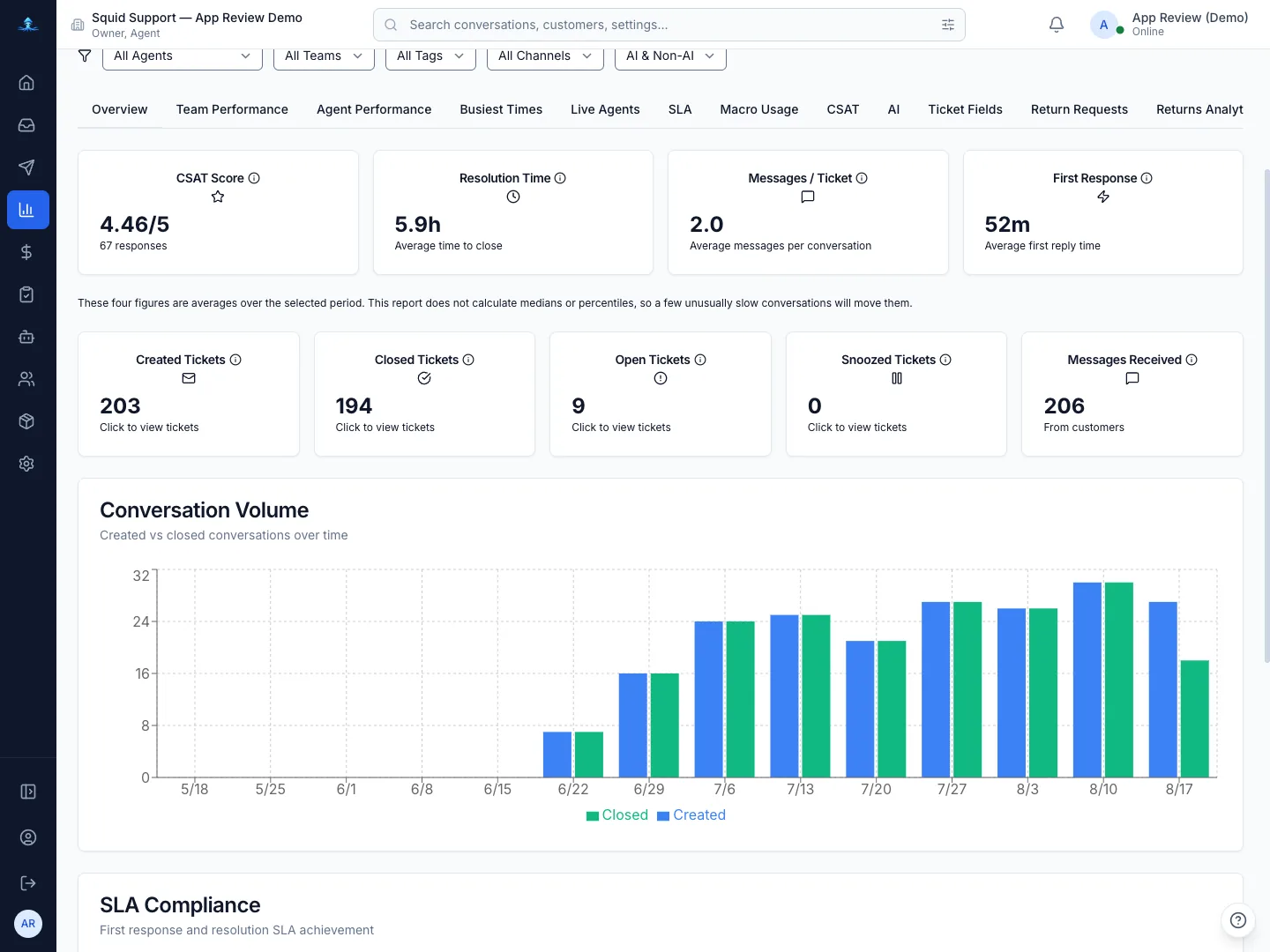This screenshot has width=1270, height=952.
Task: Toggle the Created legend swatch
Action: pyautogui.click(x=663, y=816)
